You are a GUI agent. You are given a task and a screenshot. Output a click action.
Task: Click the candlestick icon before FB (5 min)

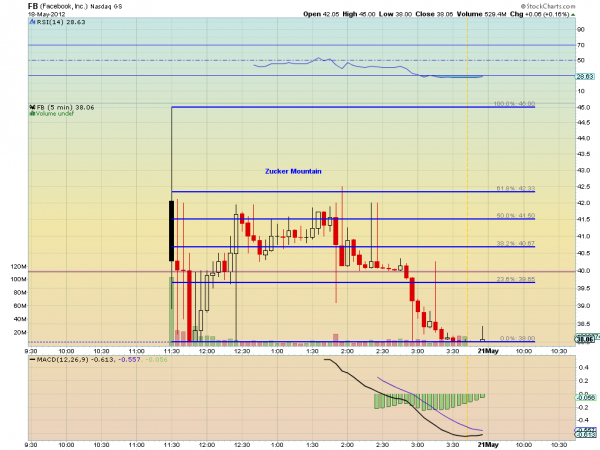pos(33,108)
